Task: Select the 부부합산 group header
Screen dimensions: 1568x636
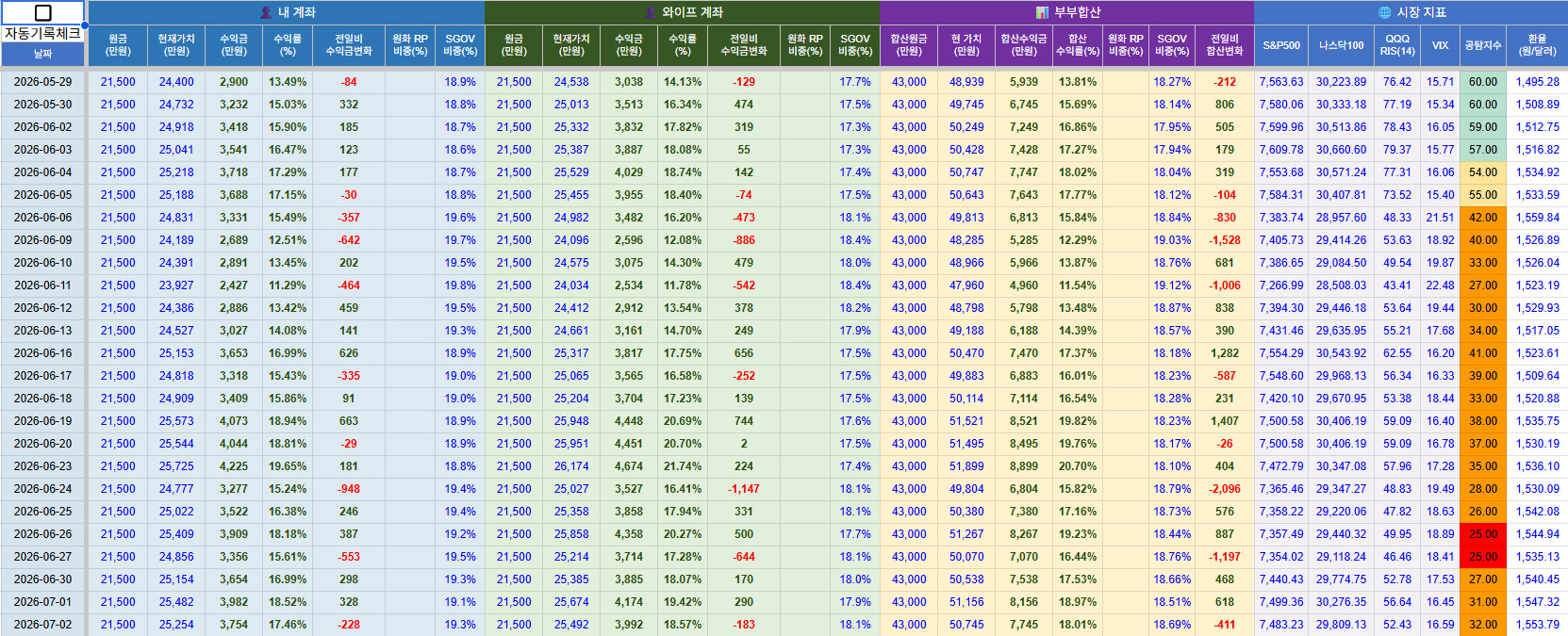Action: [x=1066, y=12]
